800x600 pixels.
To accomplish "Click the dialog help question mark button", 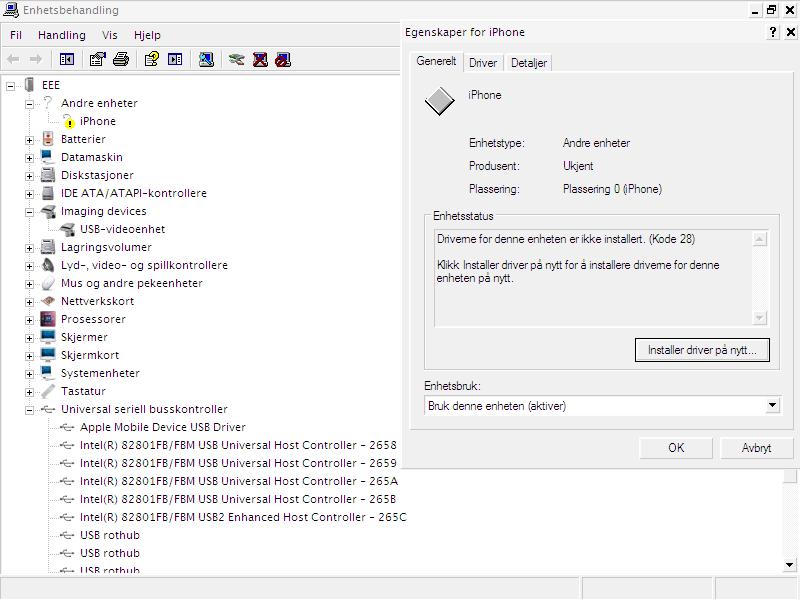I will 773,32.
